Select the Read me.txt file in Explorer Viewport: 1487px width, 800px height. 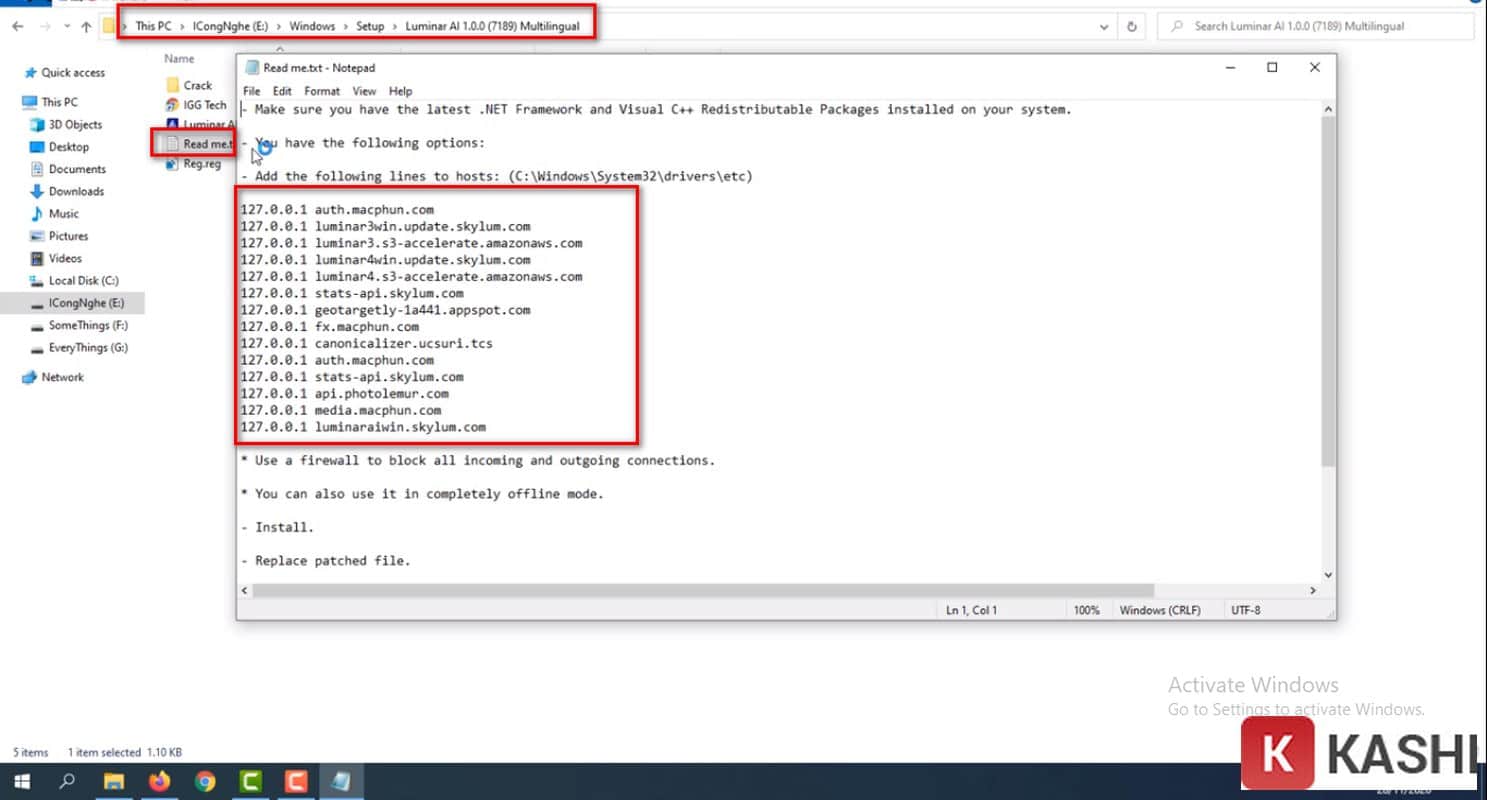pos(198,144)
